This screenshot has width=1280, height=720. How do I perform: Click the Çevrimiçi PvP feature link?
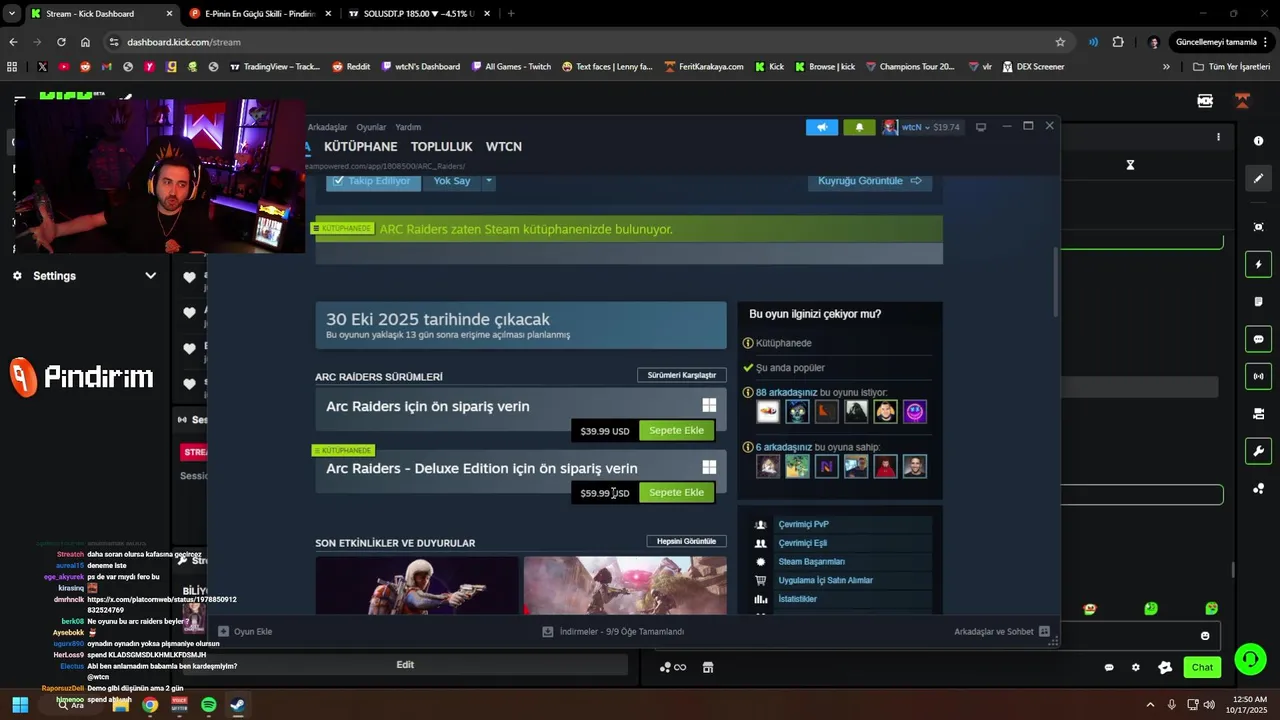tap(803, 524)
